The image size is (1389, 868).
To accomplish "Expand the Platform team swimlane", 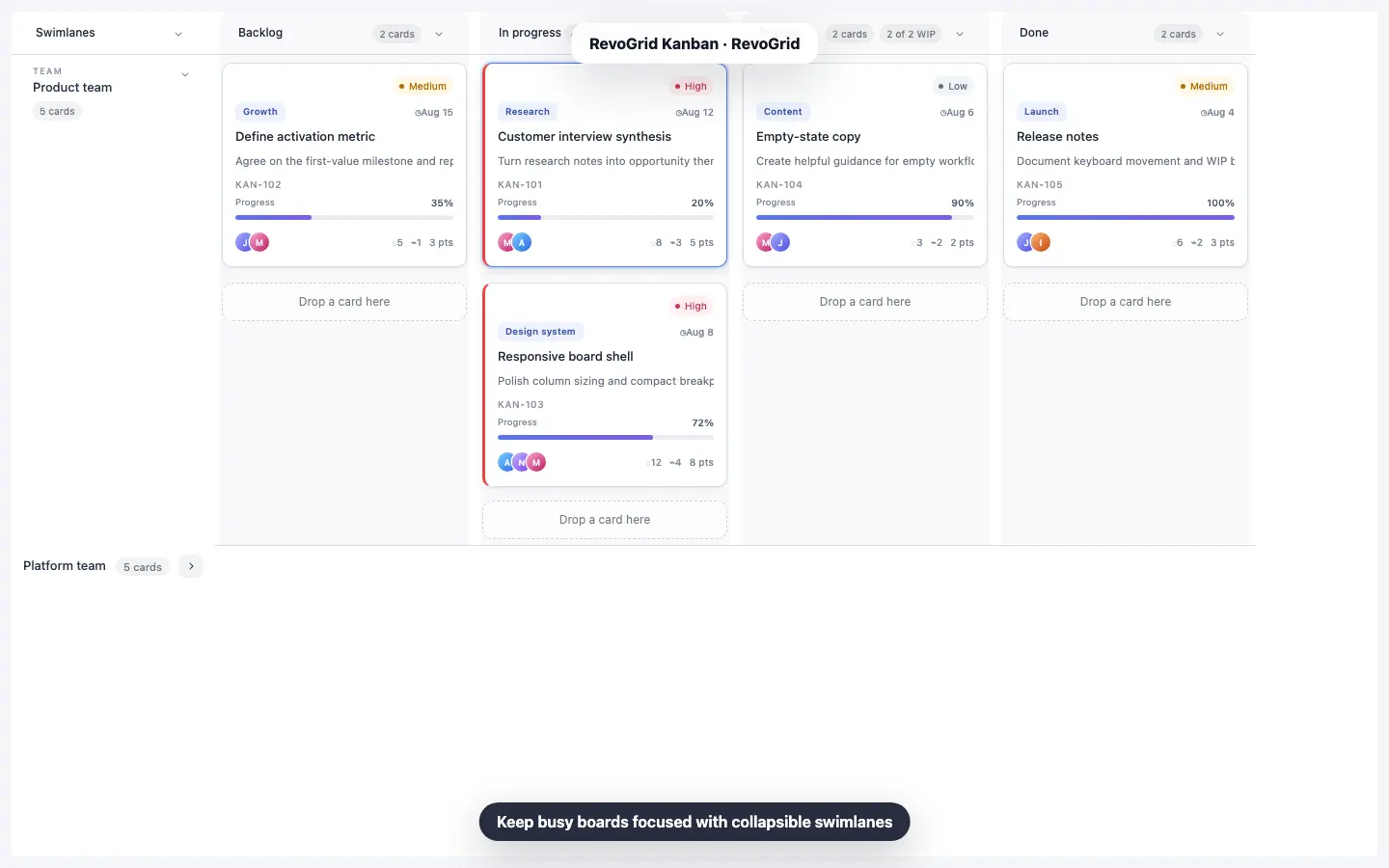I will coord(191,566).
